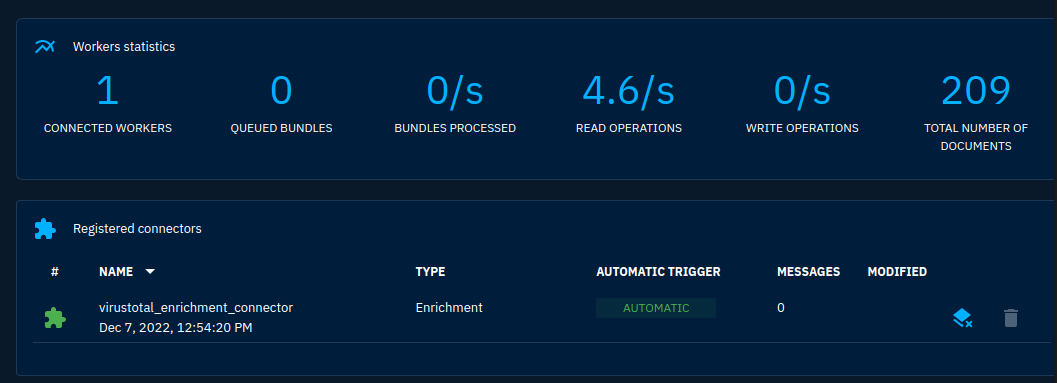
Task: Sort by TYPE column header
Action: 430,272
